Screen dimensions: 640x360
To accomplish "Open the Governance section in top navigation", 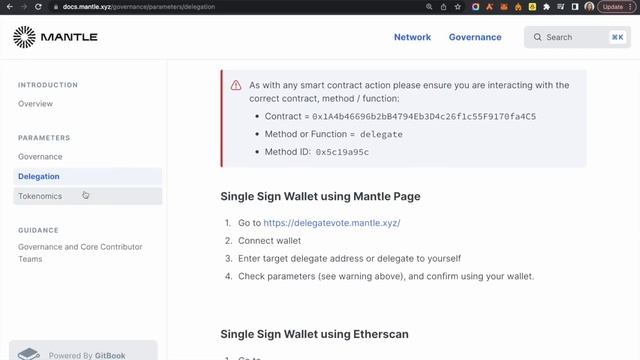I will pyautogui.click(x=475, y=37).
